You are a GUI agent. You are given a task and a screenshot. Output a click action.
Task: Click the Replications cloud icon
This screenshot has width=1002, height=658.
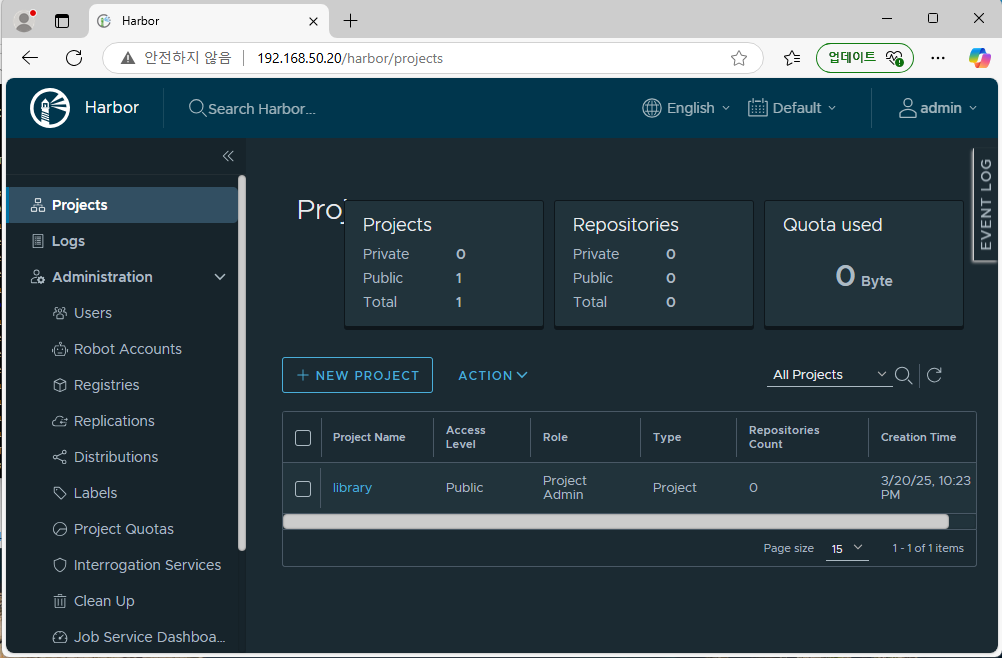[x=59, y=421]
